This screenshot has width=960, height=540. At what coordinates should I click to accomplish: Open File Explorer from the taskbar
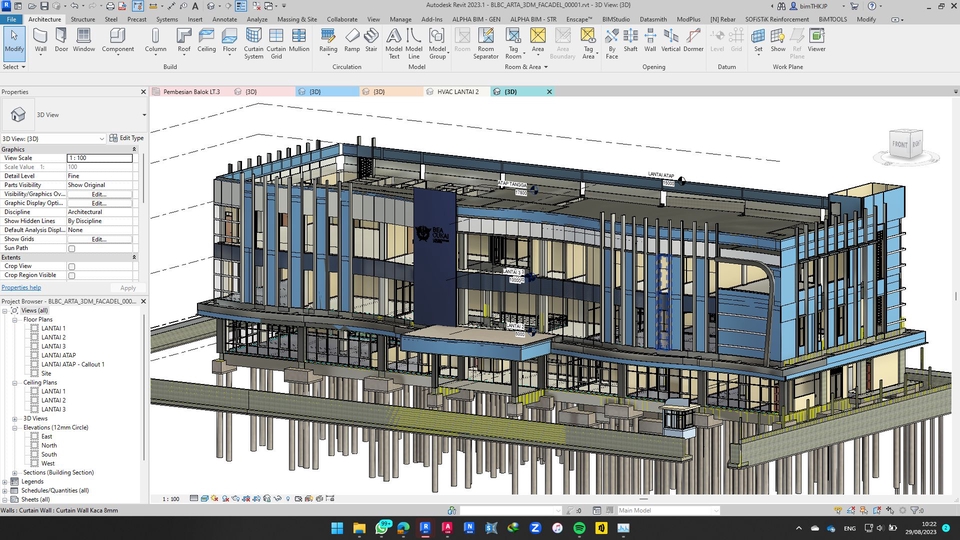pyautogui.click(x=359, y=528)
